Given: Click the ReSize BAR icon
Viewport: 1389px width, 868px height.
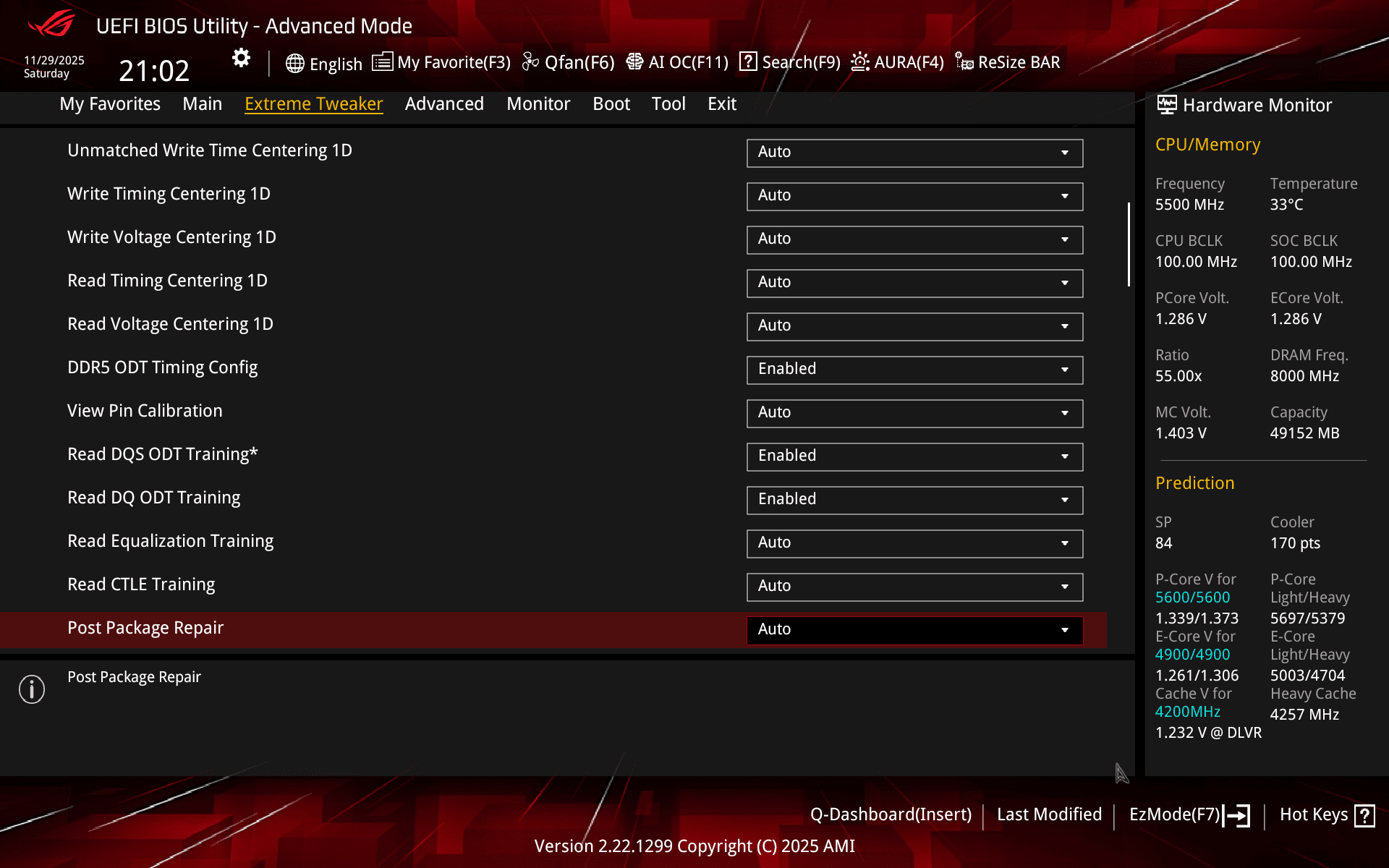Looking at the screenshot, I should (x=964, y=62).
